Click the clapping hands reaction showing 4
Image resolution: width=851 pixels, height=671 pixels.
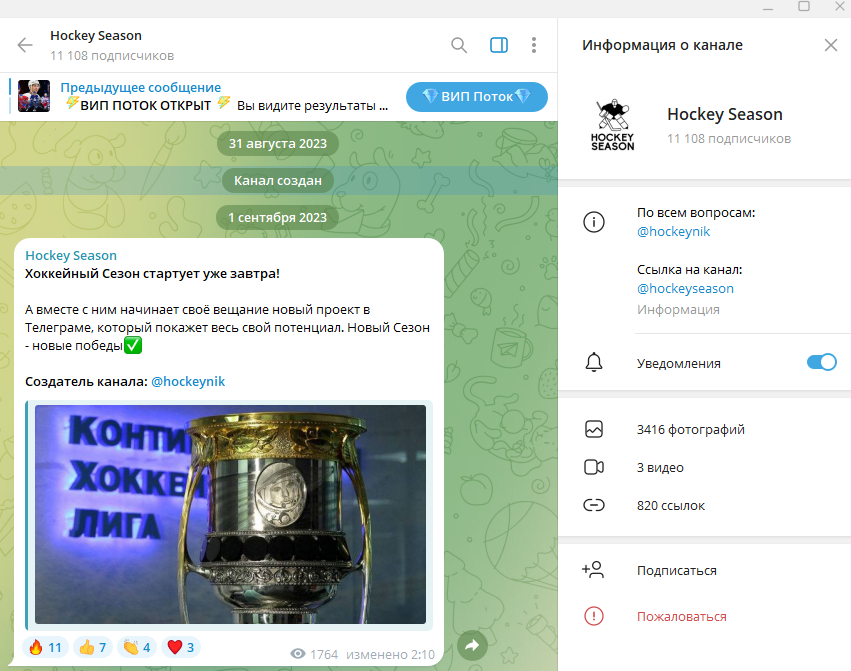click(x=136, y=647)
